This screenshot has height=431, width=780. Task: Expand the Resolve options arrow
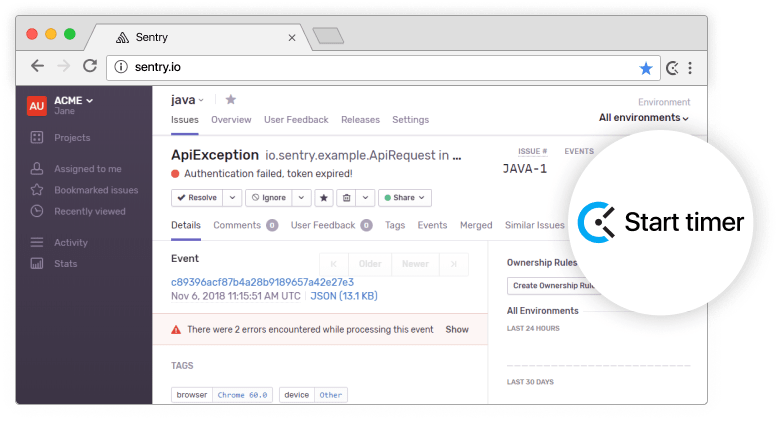tap(232, 198)
